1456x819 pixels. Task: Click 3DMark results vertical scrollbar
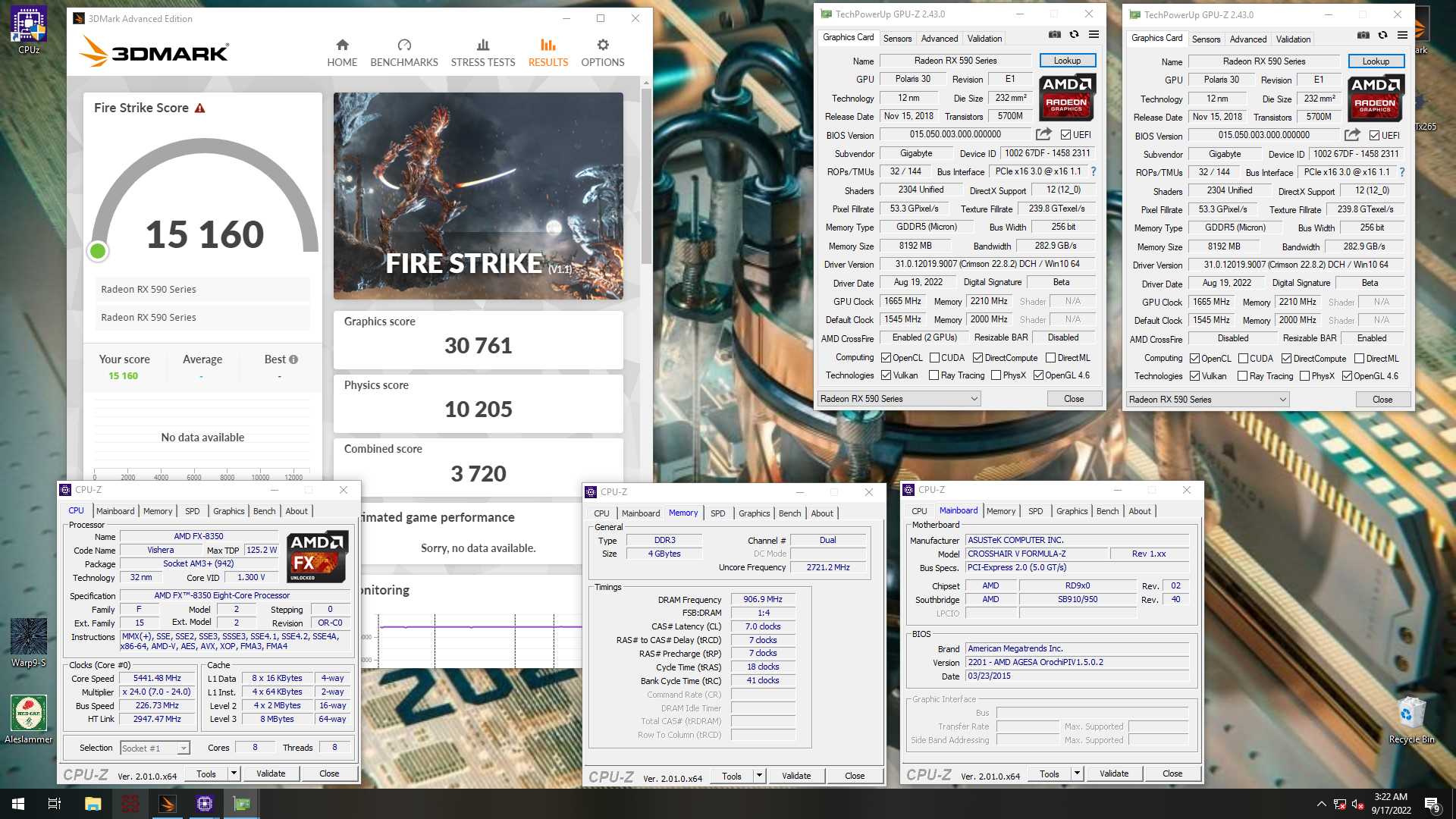click(x=646, y=174)
